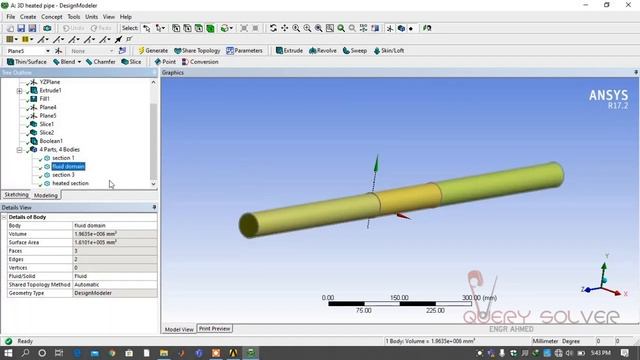Select the section 1 body
This screenshot has height=360, width=640.
(x=63, y=158)
